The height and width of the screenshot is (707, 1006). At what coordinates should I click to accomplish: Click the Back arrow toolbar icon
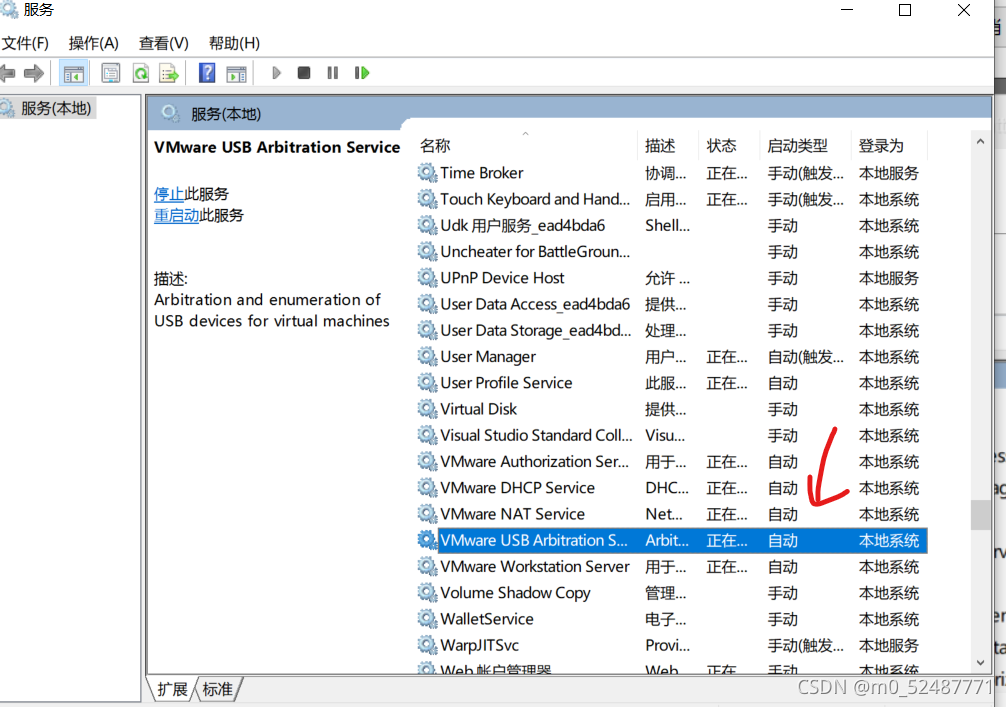8,73
